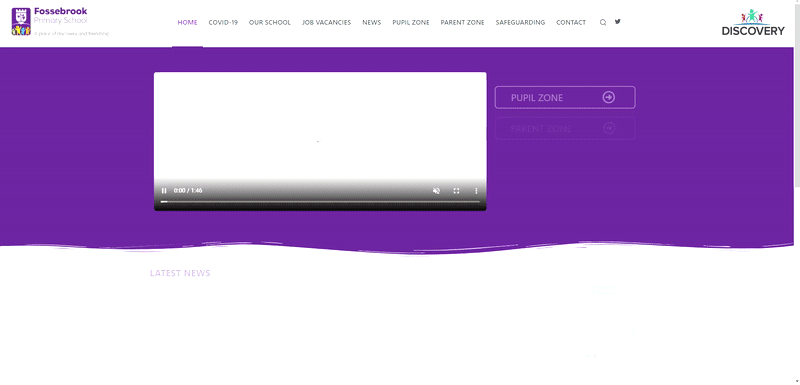The width and height of the screenshot is (800, 385).
Task: Click the arrow circle on Pupil Zone button
Action: (x=609, y=97)
